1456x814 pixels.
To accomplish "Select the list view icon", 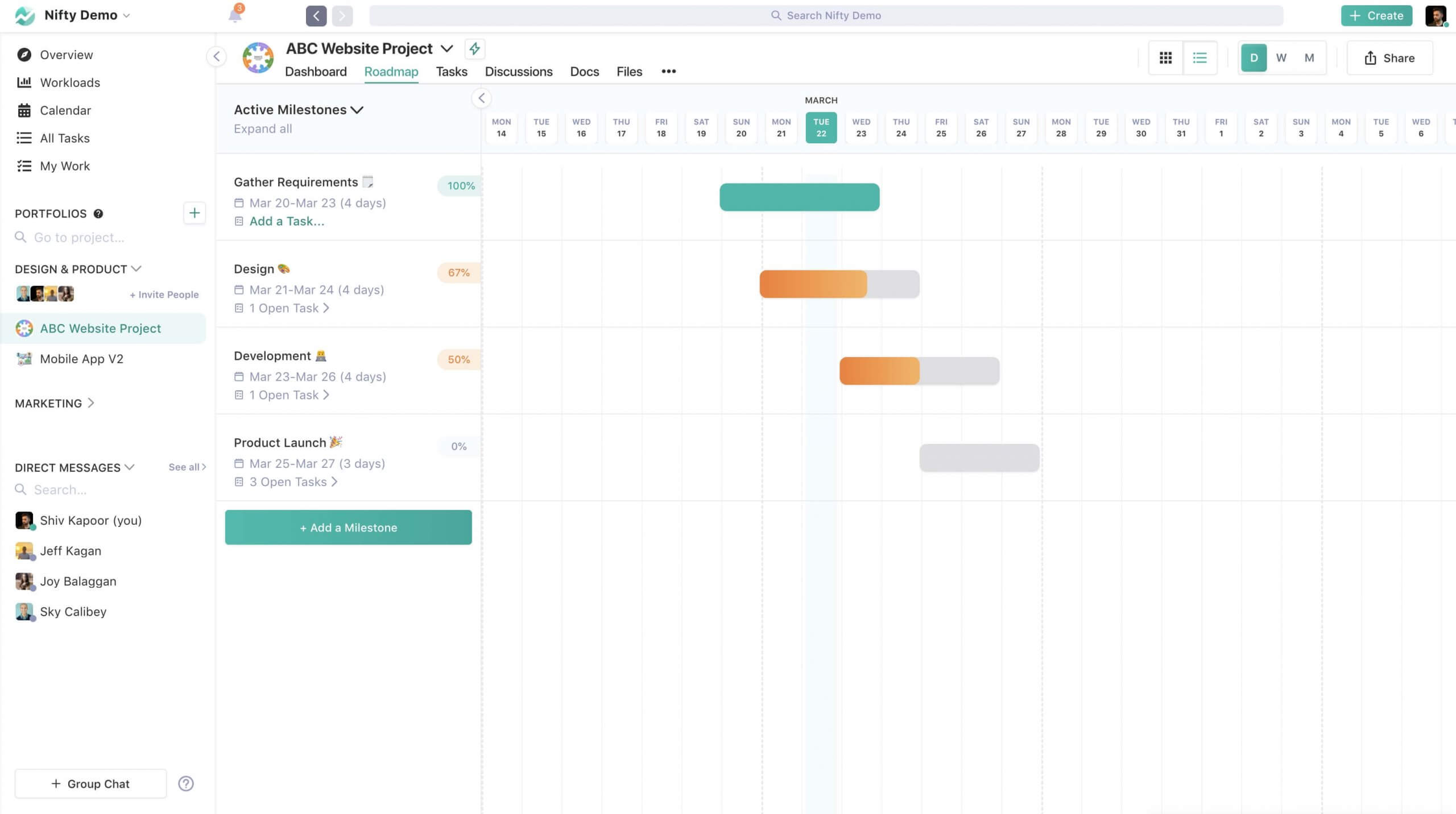I will click(1199, 57).
